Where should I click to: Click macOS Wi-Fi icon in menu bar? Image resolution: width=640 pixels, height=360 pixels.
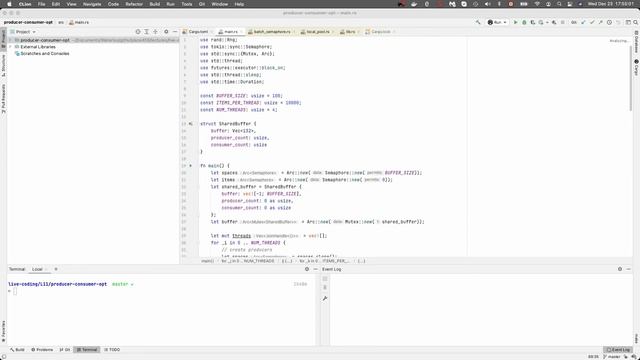pyautogui.click(x=537, y=4)
